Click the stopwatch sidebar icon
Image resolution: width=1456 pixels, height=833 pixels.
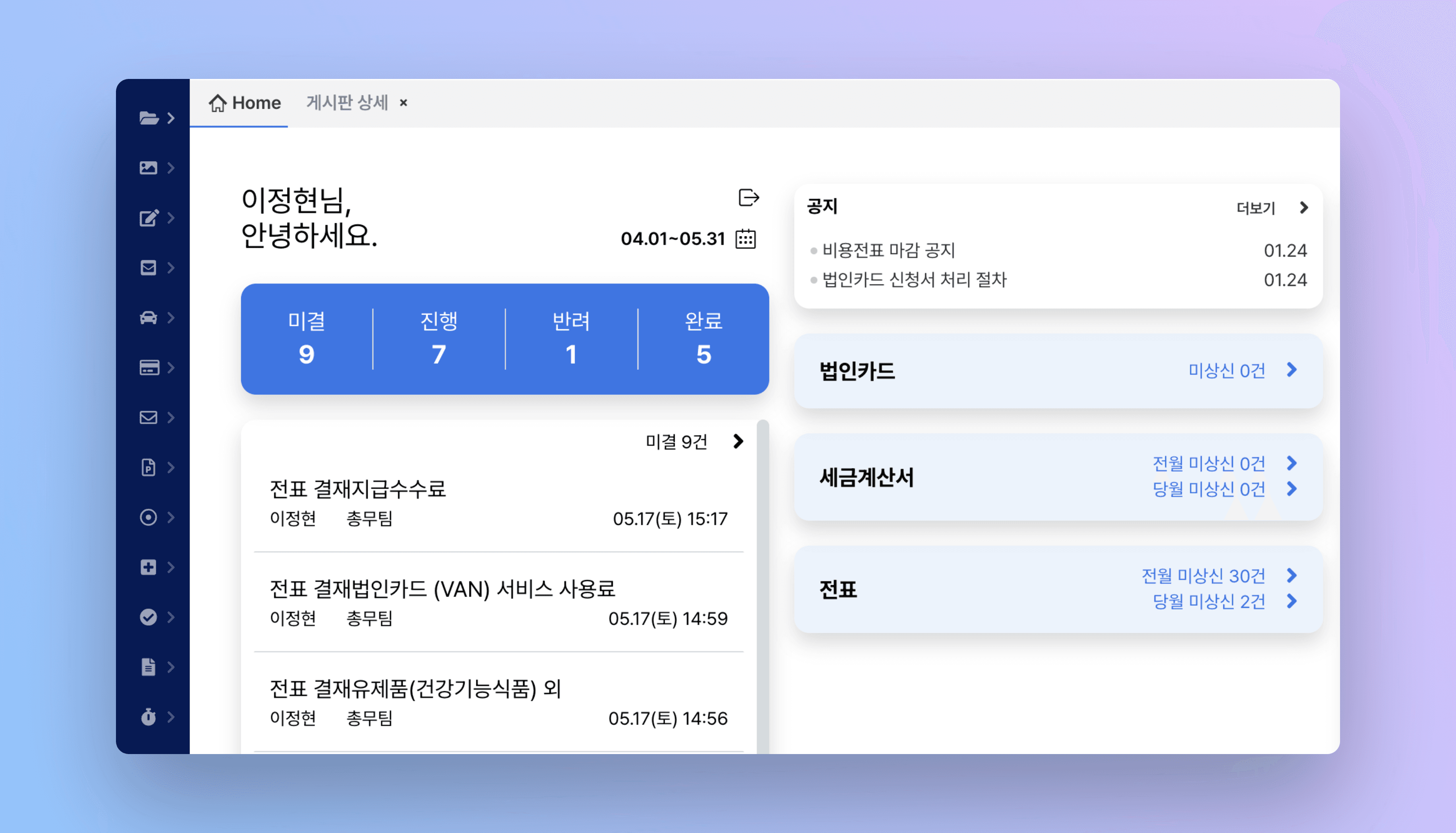click(x=149, y=717)
